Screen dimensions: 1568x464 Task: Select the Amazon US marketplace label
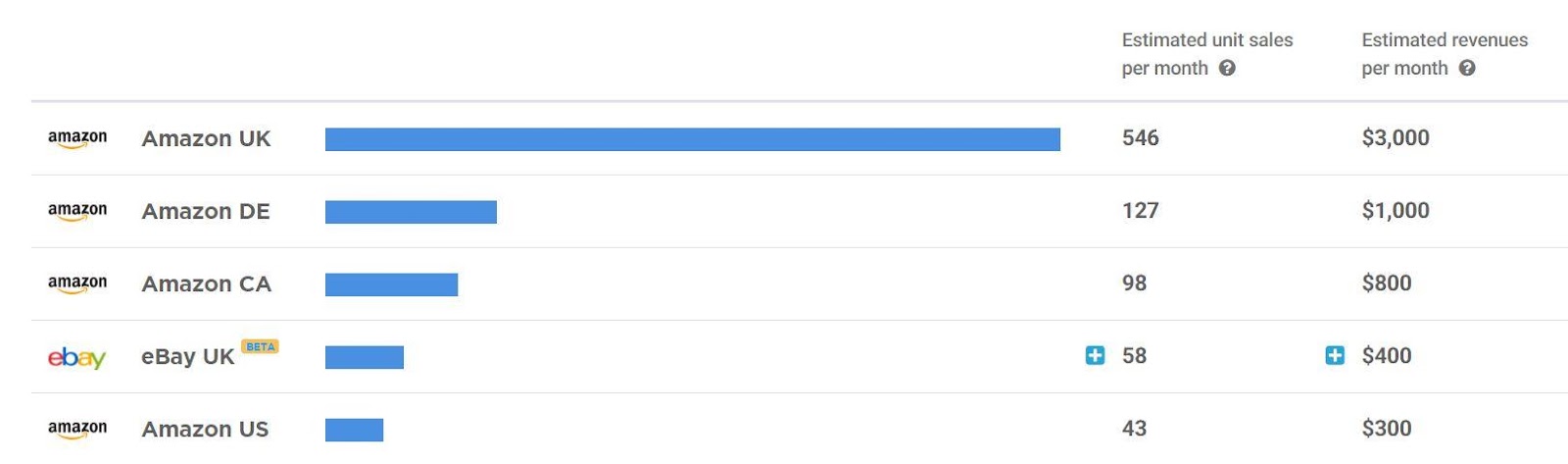[x=205, y=429]
